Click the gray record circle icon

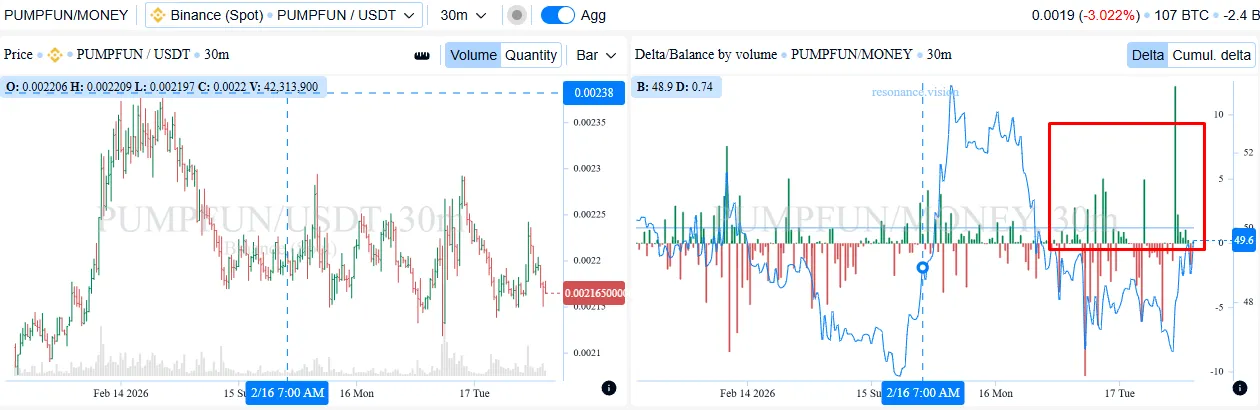pyautogui.click(x=516, y=15)
